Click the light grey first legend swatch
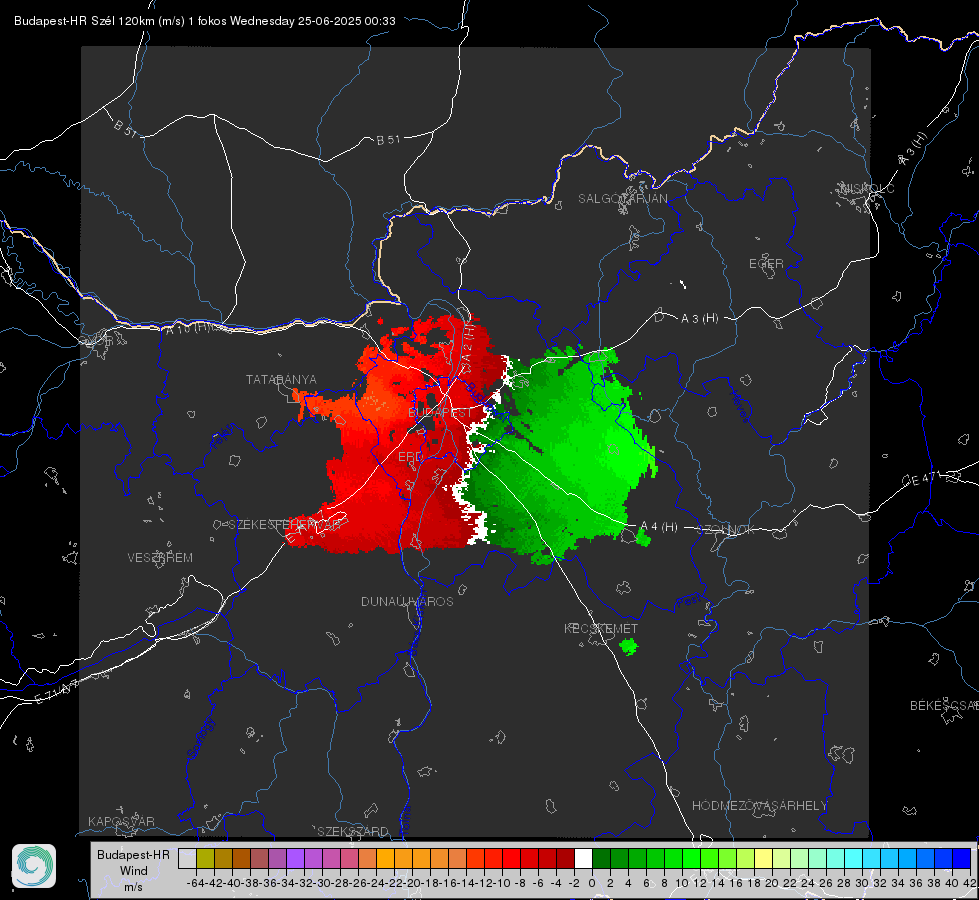 pyautogui.click(x=187, y=859)
